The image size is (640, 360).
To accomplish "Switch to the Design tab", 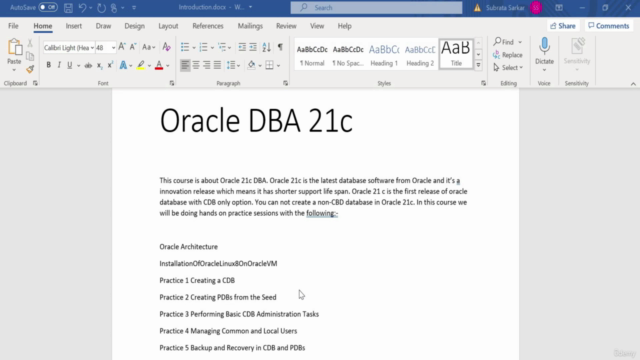I will [x=134, y=26].
